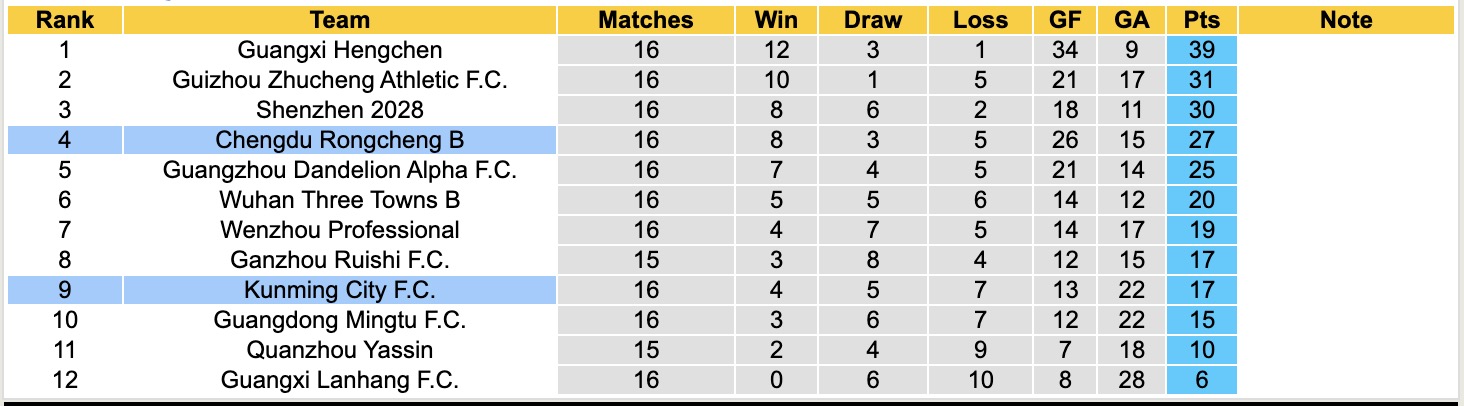
Task: Click Guangxi Lanhang F.C. team name
Action: (x=340, y=380)
